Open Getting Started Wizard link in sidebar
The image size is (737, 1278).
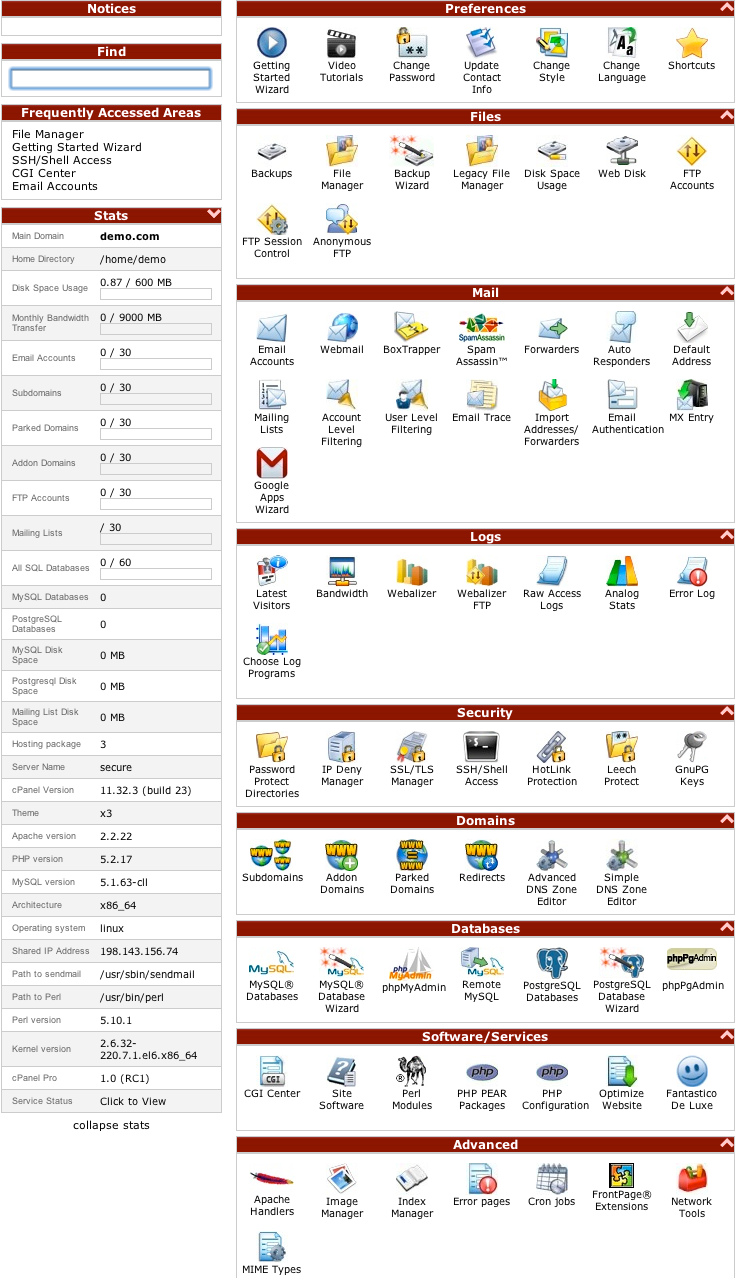click(77, 147)
